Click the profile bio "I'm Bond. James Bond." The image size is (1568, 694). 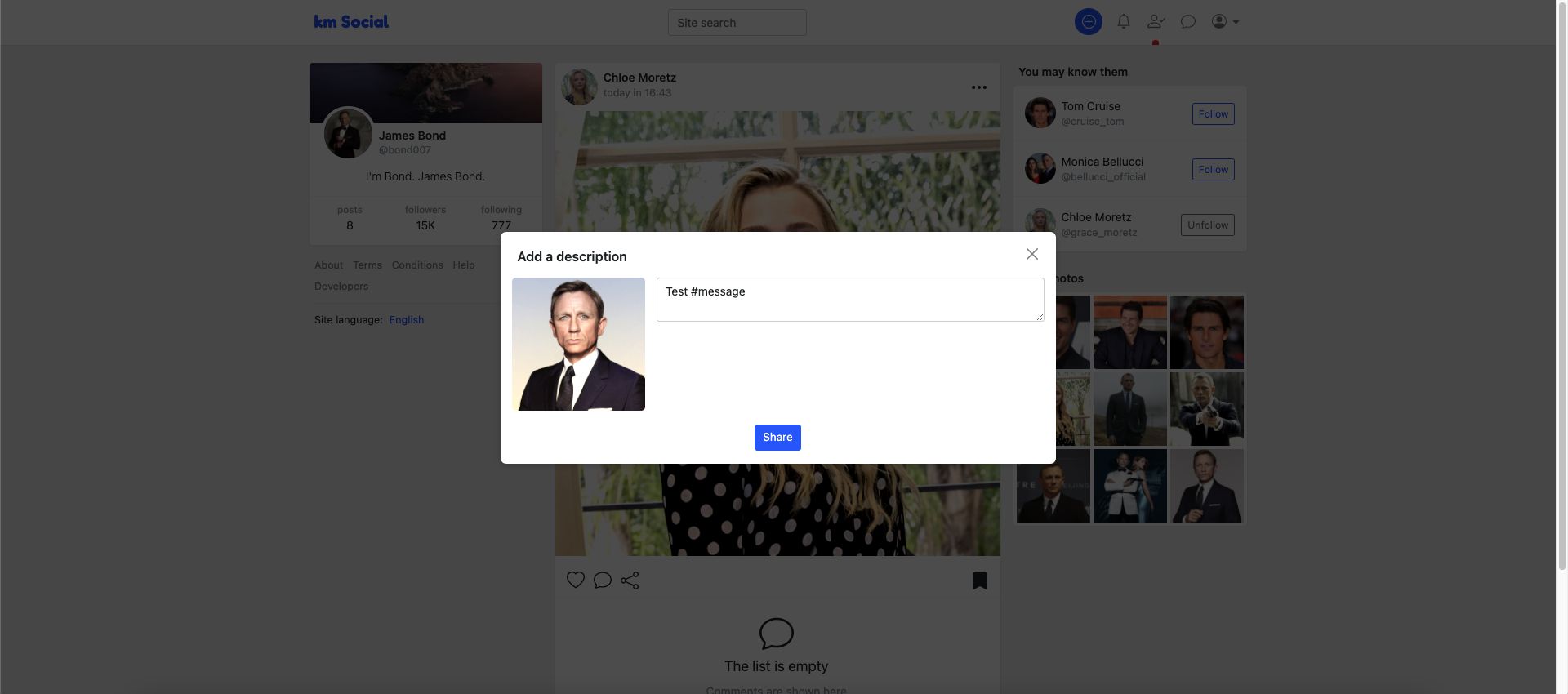point(425,176)
